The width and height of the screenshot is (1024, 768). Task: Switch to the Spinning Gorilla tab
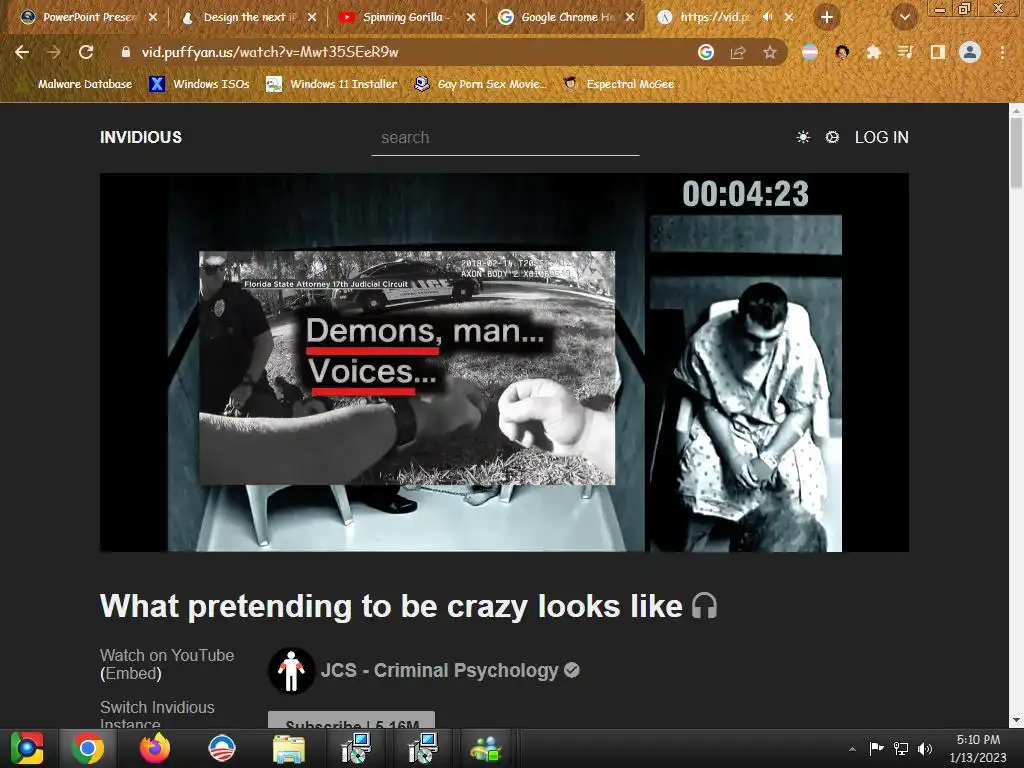tap(405, 17)
